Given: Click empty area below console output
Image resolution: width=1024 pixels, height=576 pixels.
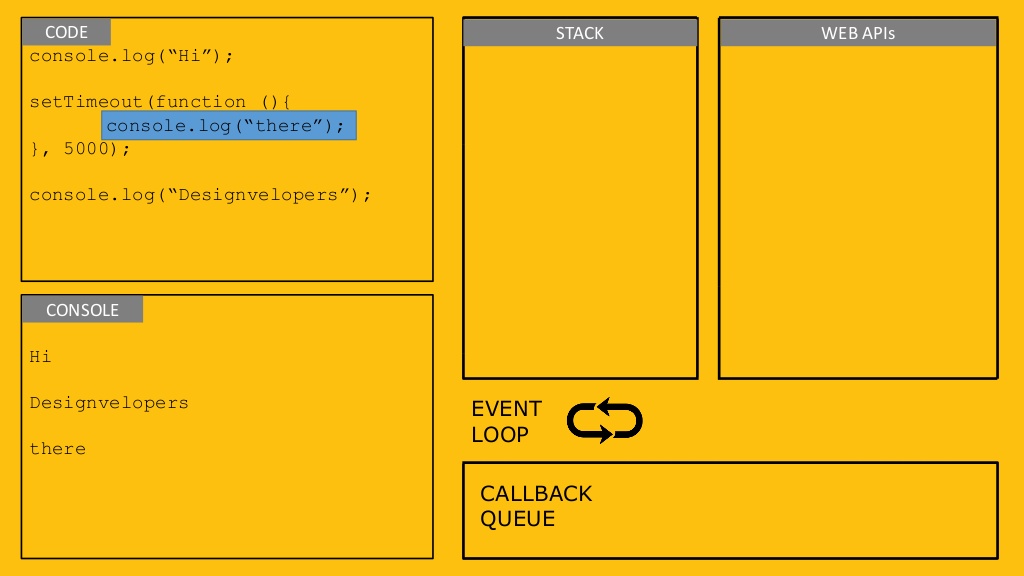Looking at the screenshot, I should pyautogui.click(x=227, y=508).
